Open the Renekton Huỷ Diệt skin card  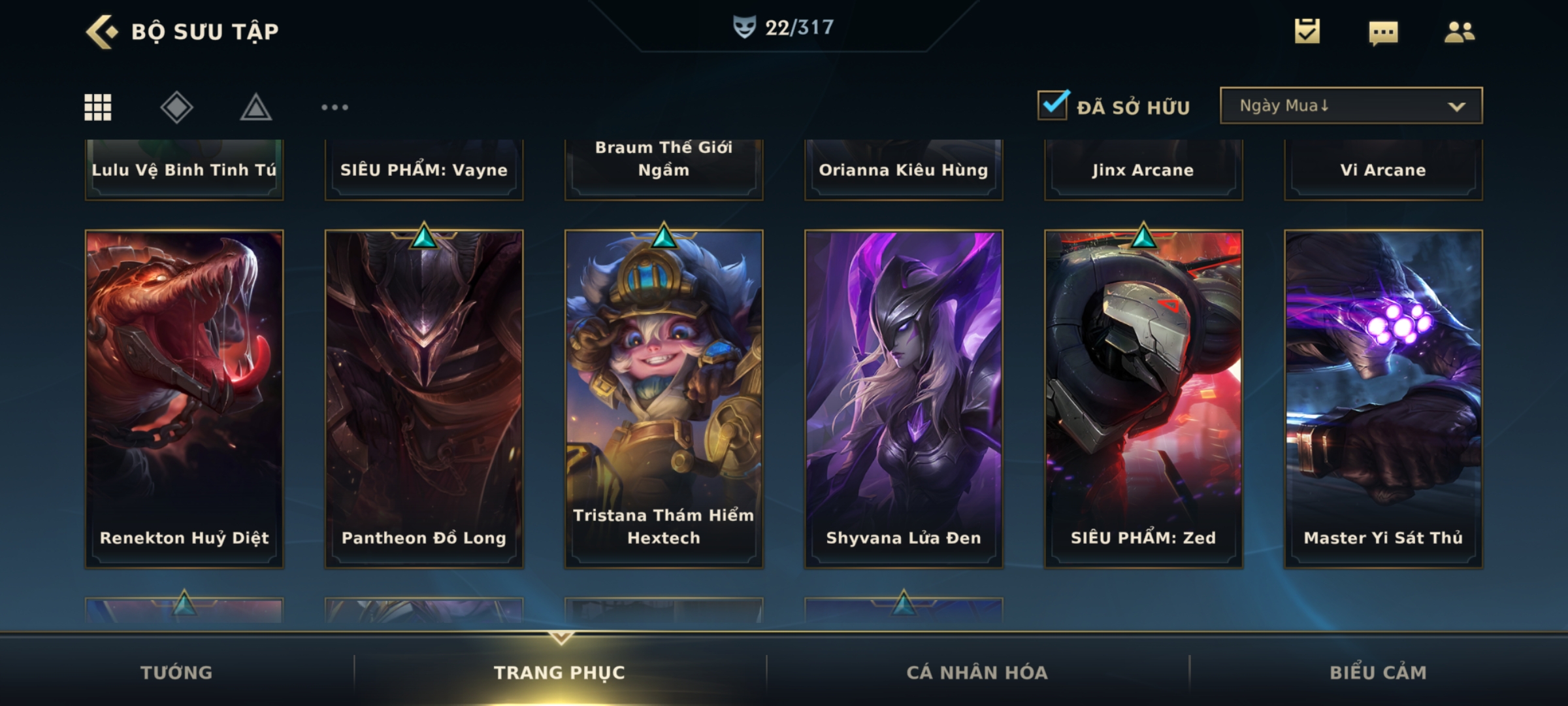184,399
